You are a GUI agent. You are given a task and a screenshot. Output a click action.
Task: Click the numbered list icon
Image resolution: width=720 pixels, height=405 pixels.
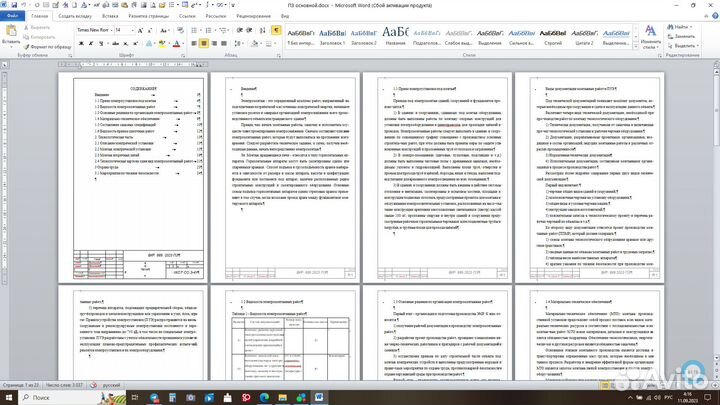210,30
